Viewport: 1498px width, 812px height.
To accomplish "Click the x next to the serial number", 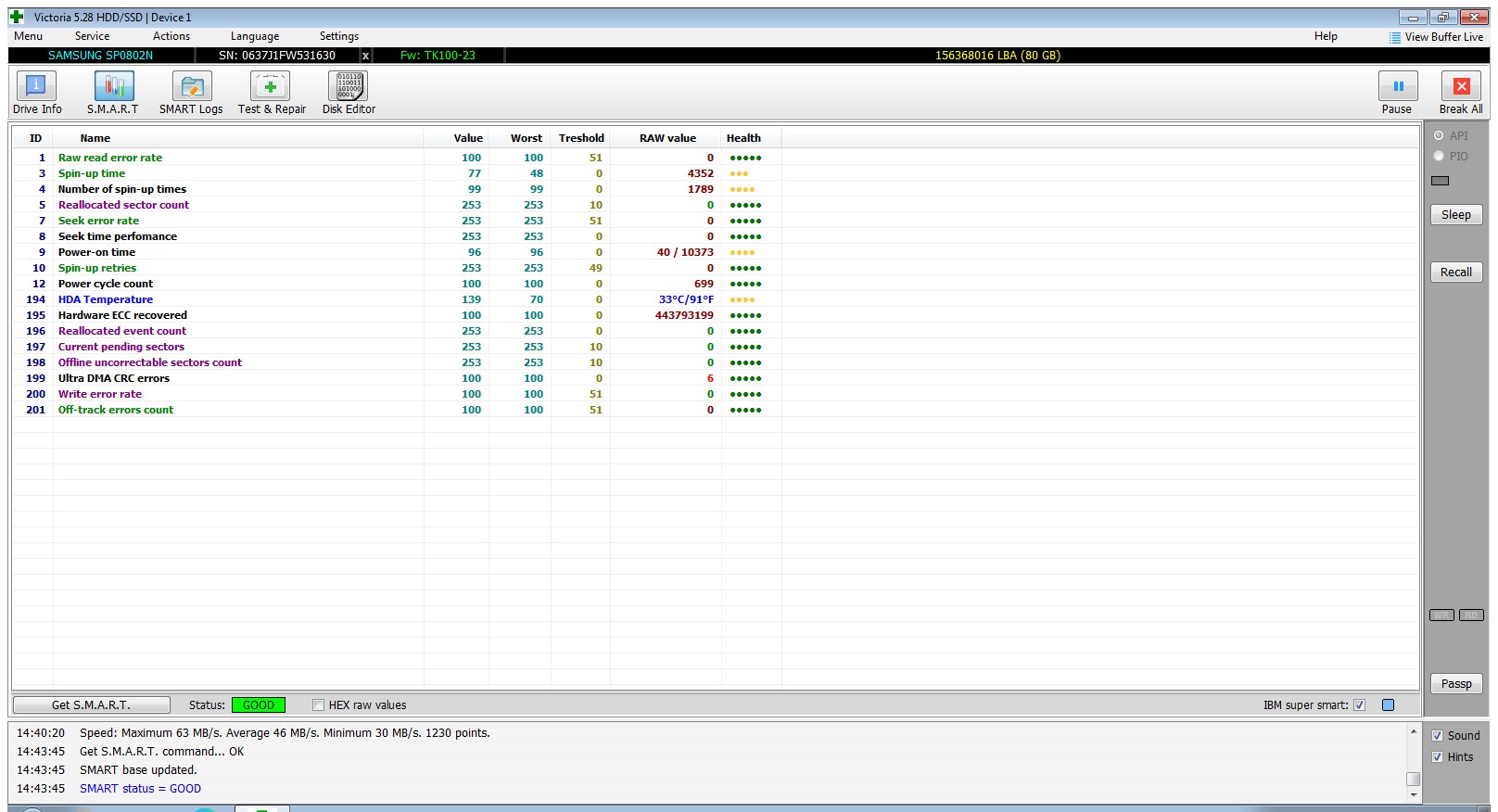I will [365, 56].
